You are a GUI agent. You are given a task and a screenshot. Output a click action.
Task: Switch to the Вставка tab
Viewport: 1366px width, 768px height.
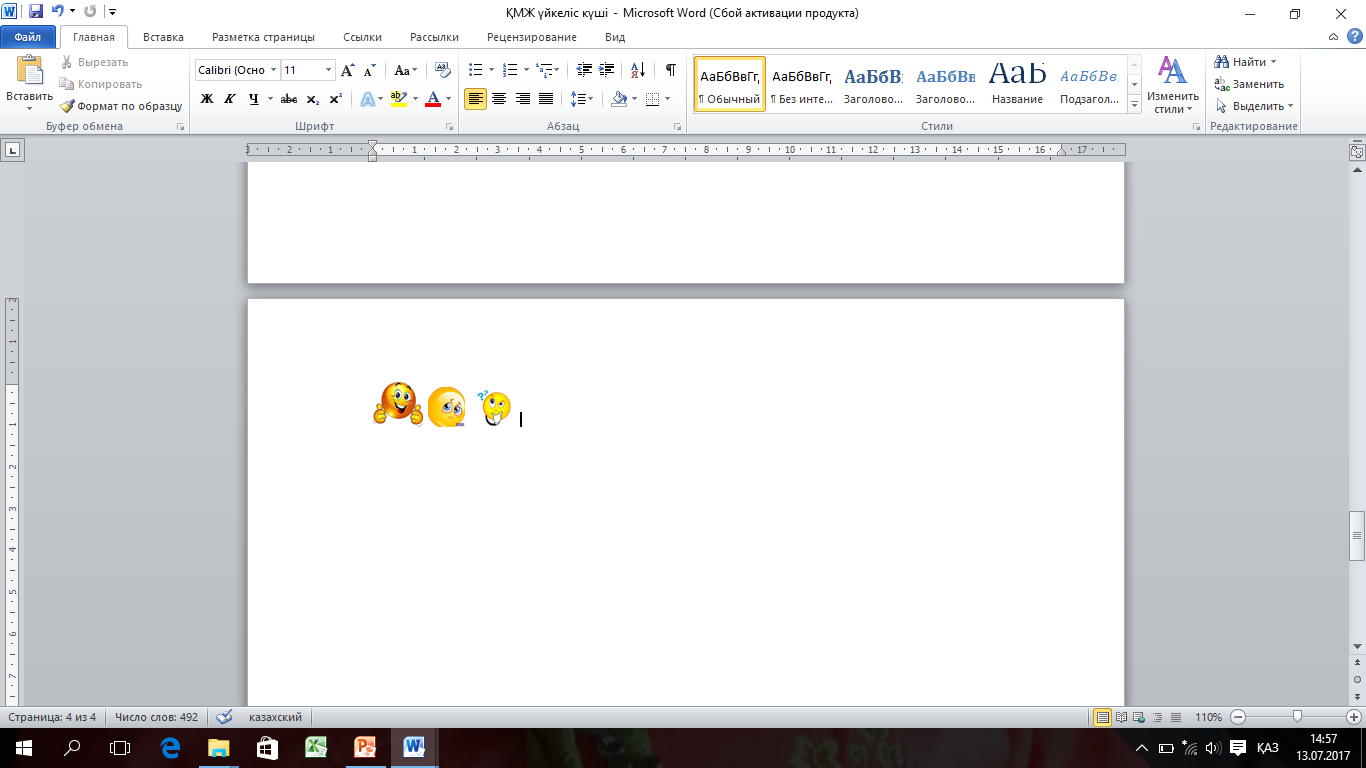tap(163, 37)
